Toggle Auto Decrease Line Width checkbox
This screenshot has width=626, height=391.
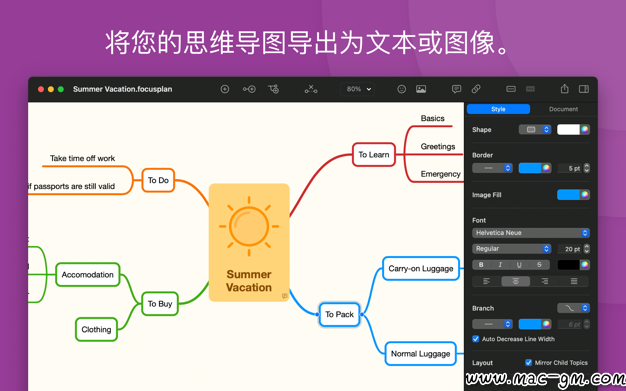coord(475,339)
